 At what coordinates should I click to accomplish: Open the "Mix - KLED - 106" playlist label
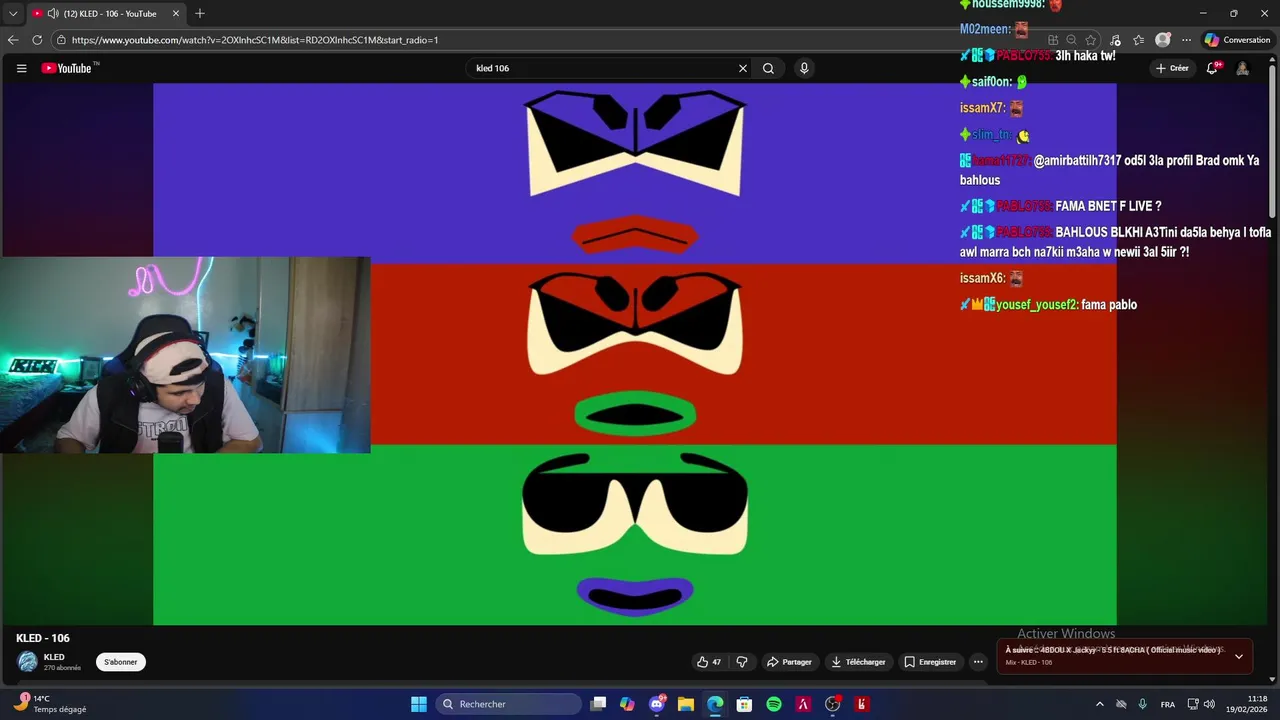[x=1028, y=662]
